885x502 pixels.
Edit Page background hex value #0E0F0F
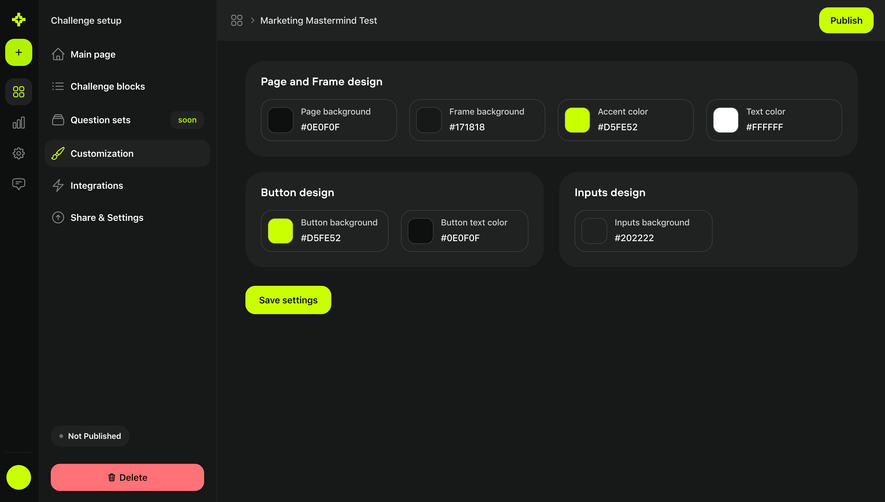point(320,127)
